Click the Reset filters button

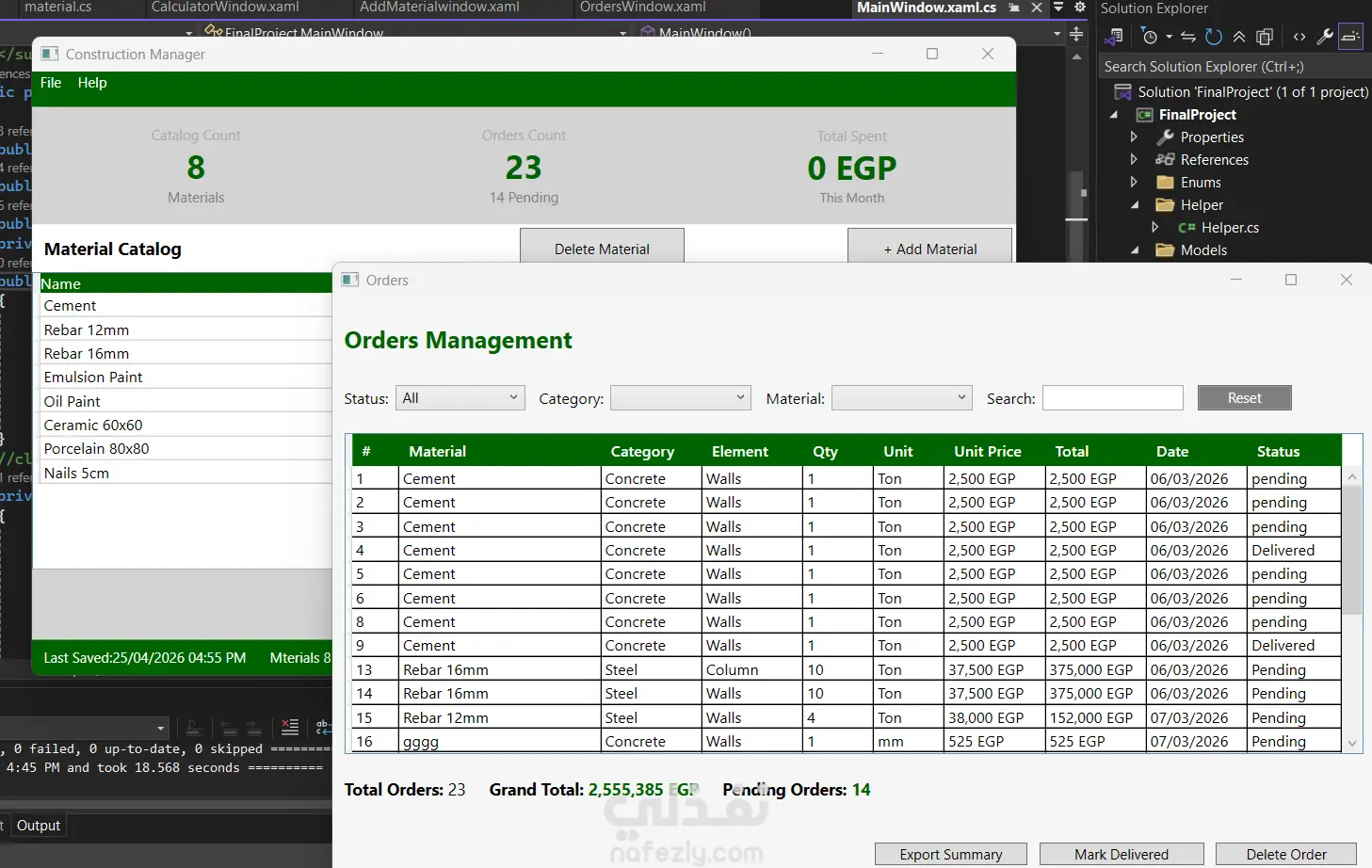click(x=1245, y=398)
